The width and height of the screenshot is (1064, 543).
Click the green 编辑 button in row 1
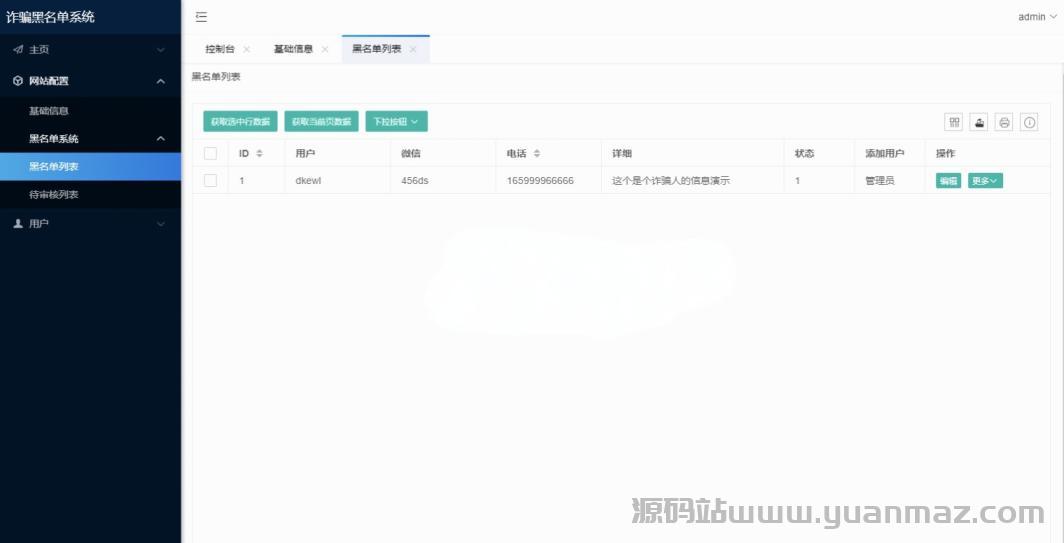point(947,181)
